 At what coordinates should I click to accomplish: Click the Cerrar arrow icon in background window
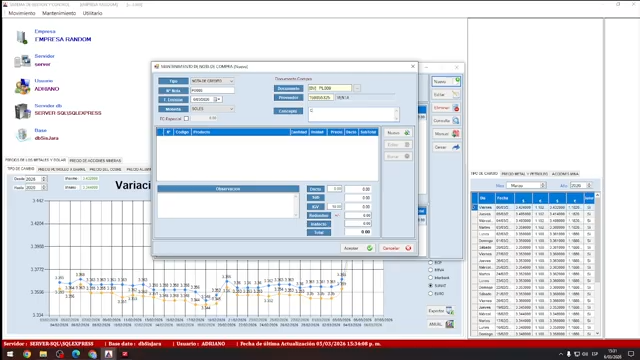coord(456,147)
